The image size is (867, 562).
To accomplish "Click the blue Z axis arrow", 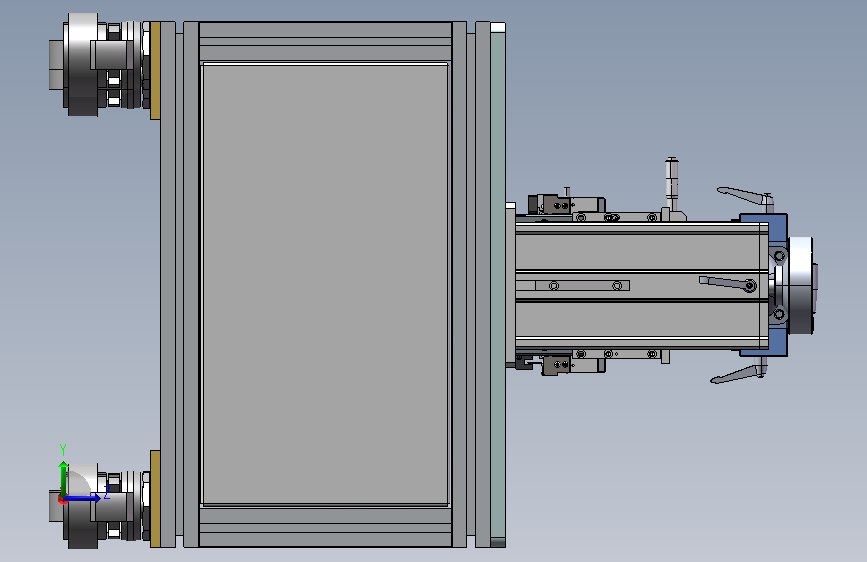I will [x=83, y=498].
